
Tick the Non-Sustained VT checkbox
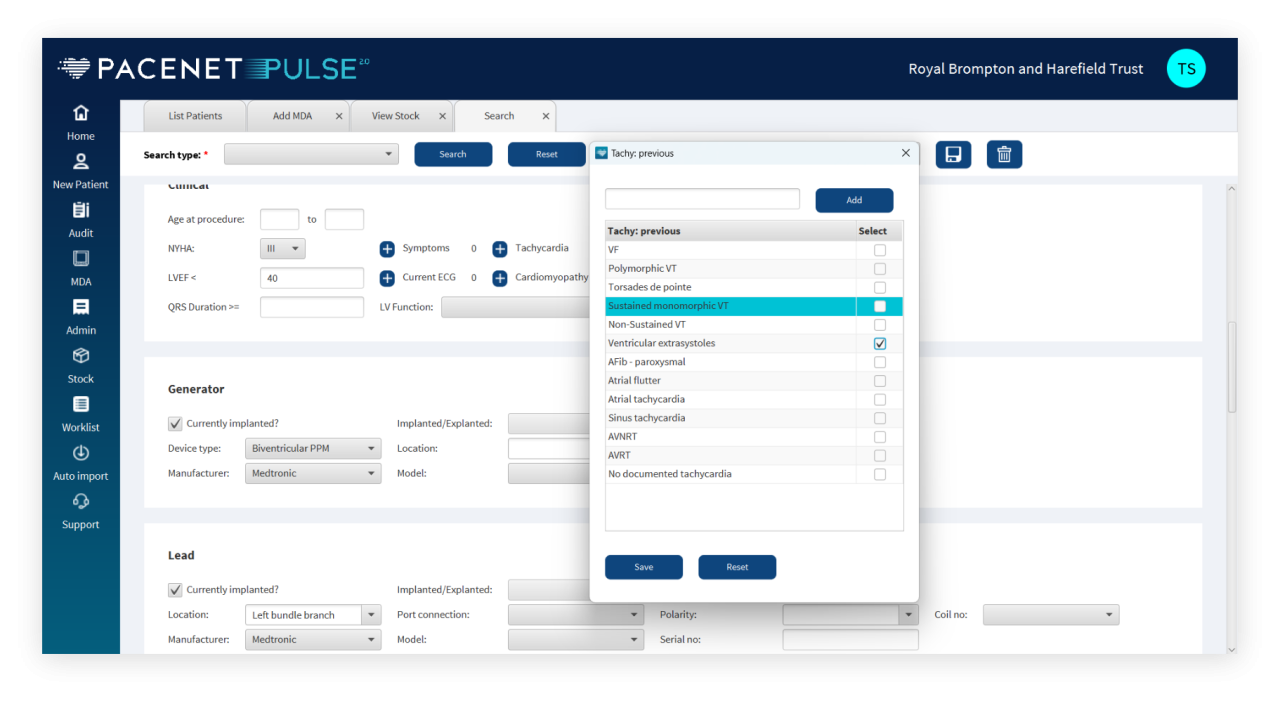pos(880,325)
